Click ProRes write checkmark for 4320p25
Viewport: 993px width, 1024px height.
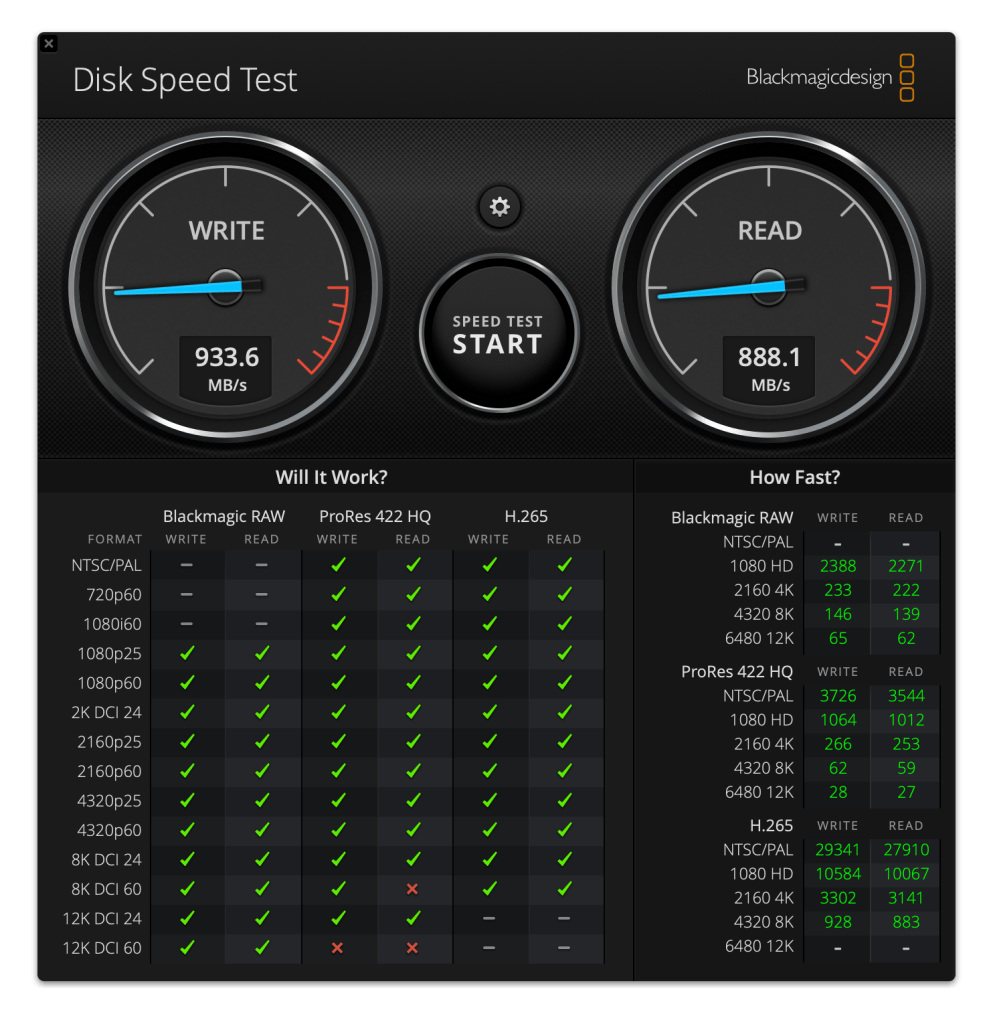click(x=338, y=801)
